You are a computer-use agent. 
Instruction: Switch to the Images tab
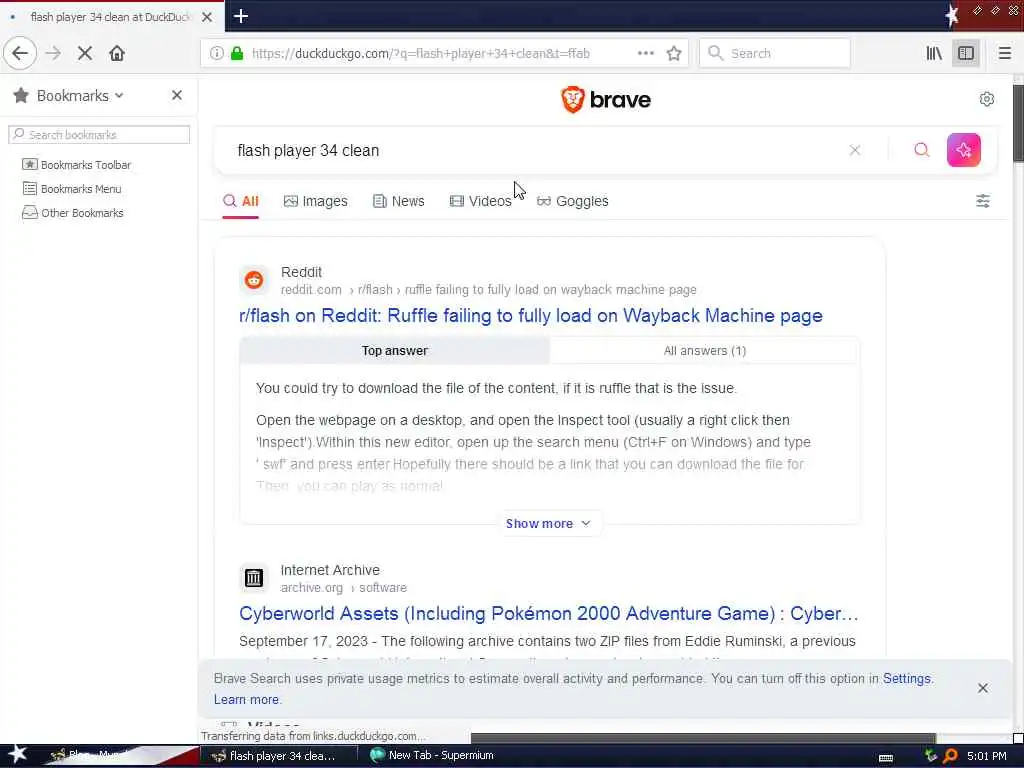click(315, 201)
